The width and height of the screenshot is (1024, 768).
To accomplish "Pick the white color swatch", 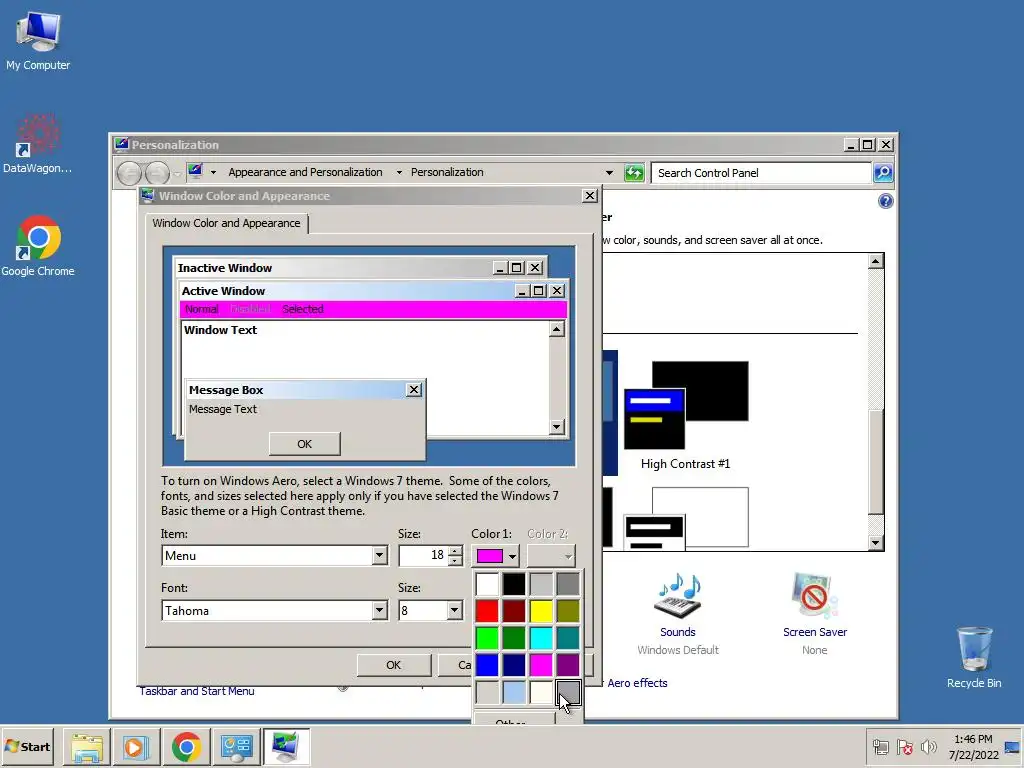I will [x=487, y=584].
